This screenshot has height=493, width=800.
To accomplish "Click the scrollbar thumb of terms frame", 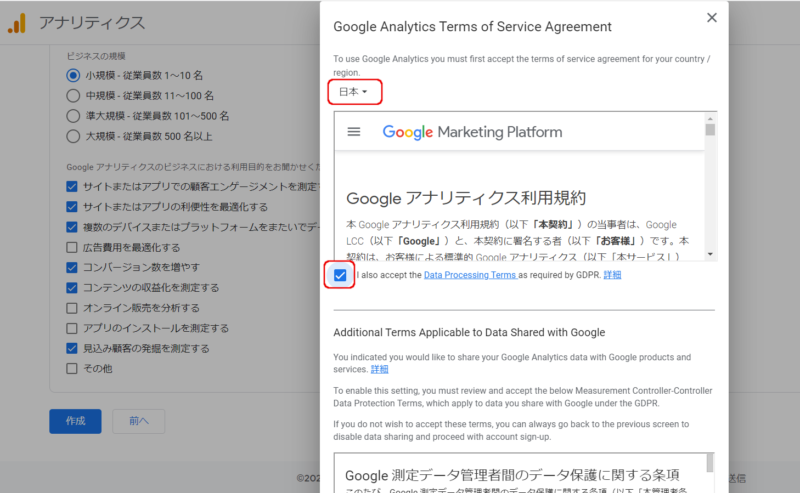I will [x=710, y=130].
